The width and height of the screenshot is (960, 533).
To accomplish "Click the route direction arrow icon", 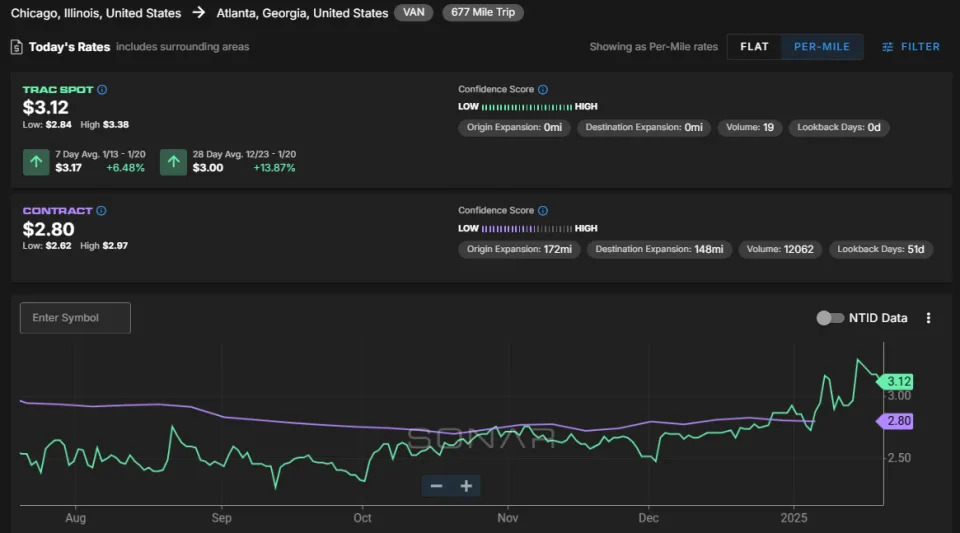I will [199, 13].
